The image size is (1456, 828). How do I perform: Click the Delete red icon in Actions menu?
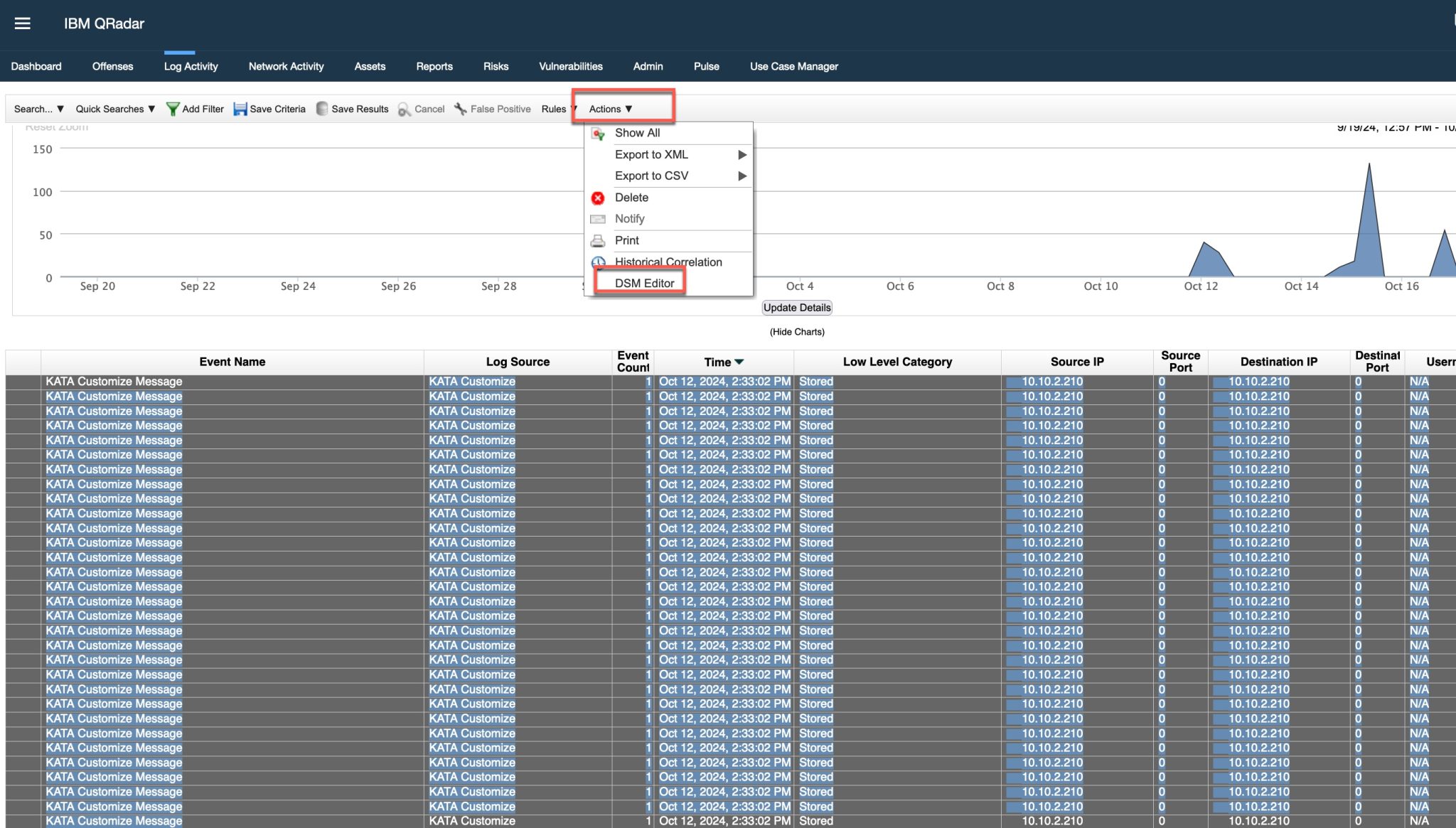(598, 198)
